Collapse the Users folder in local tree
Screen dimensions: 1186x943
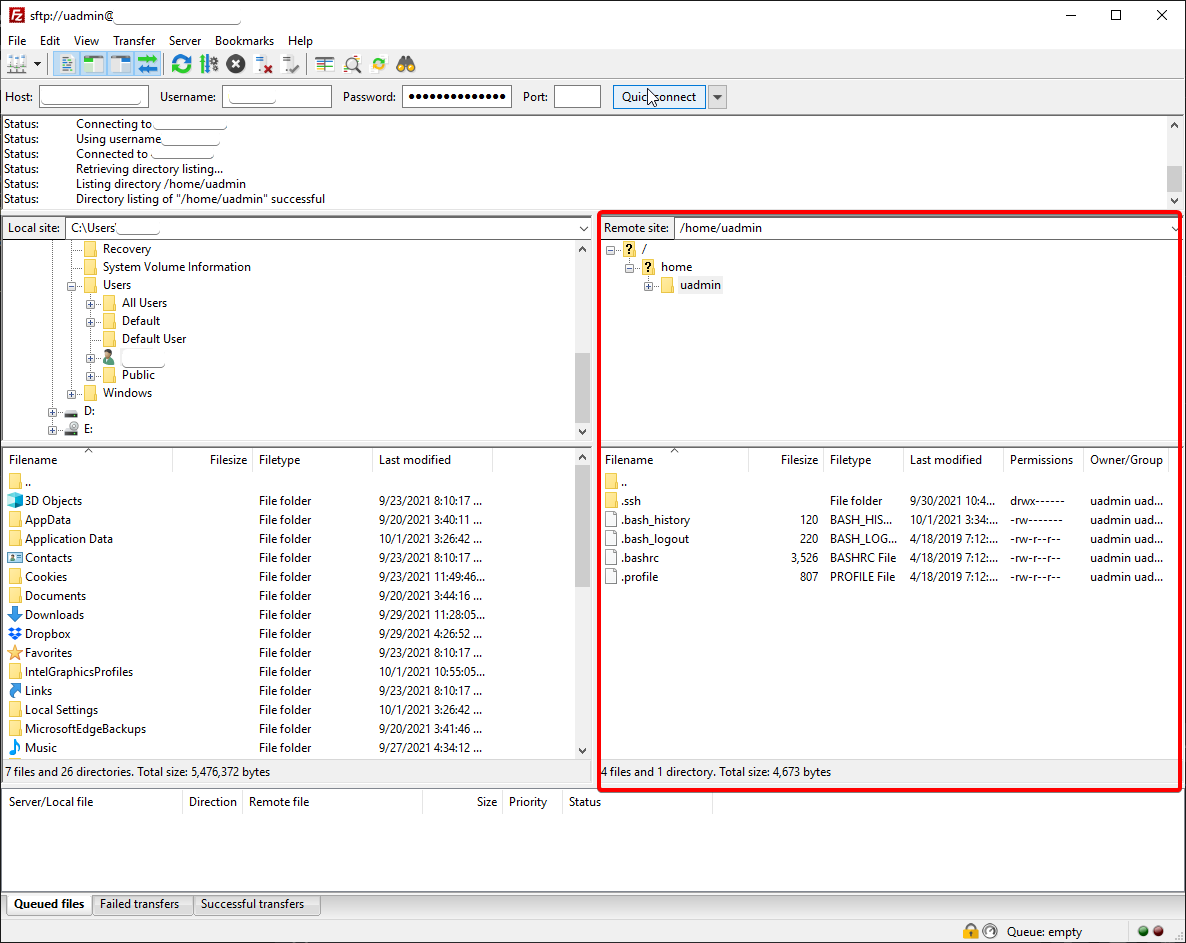pos(72,286)
